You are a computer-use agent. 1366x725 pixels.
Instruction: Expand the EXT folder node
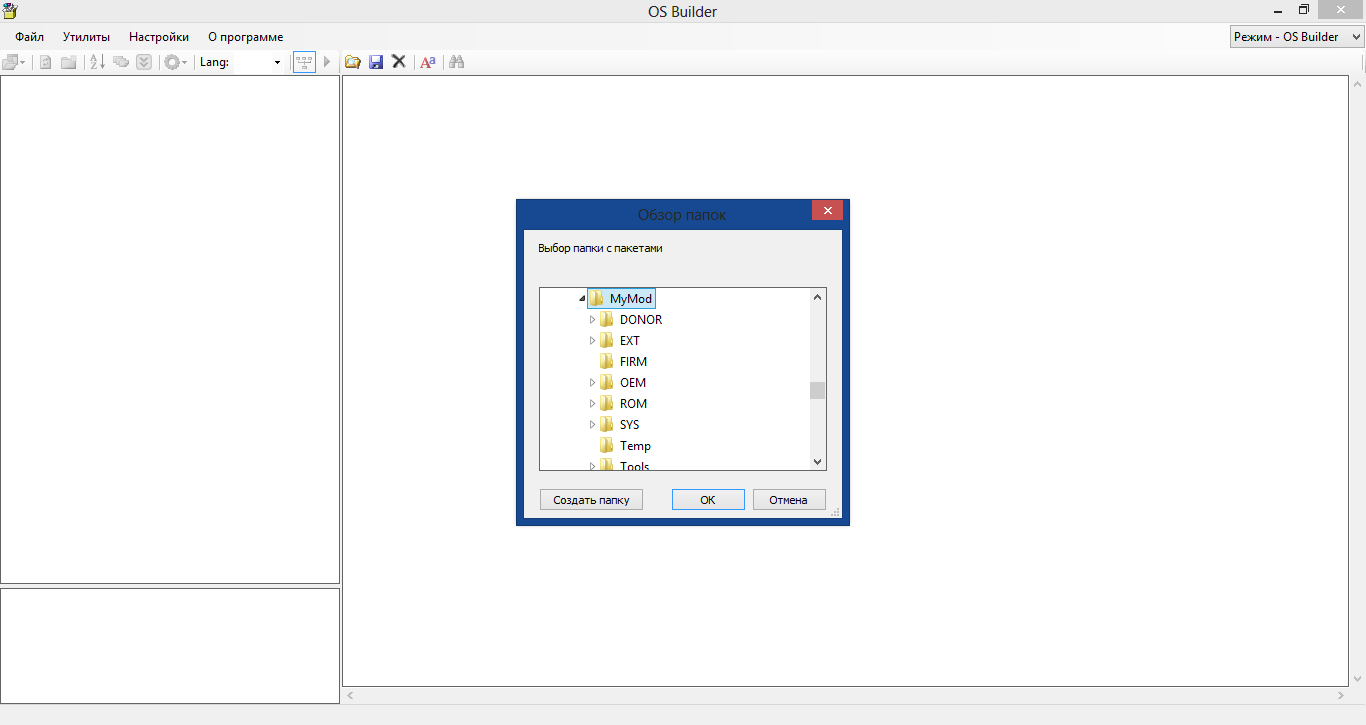click(592, 341)
